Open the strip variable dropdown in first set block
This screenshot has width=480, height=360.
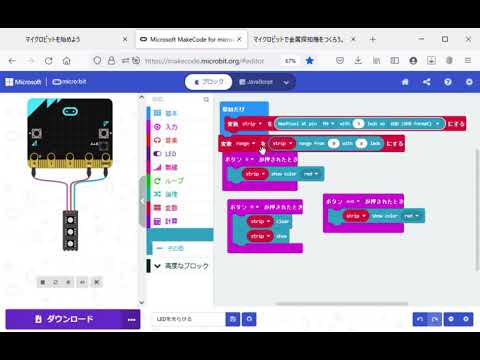click(252, 124)
